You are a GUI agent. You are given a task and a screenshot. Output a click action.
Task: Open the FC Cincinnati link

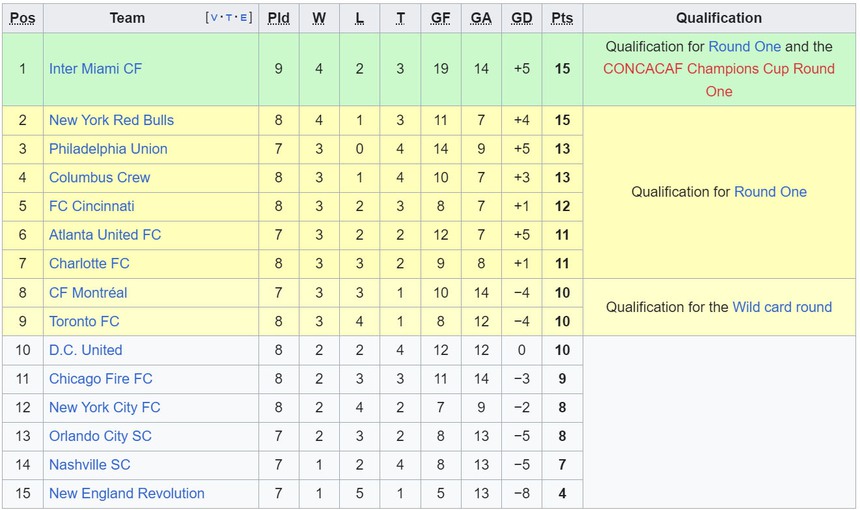[91, 206]
